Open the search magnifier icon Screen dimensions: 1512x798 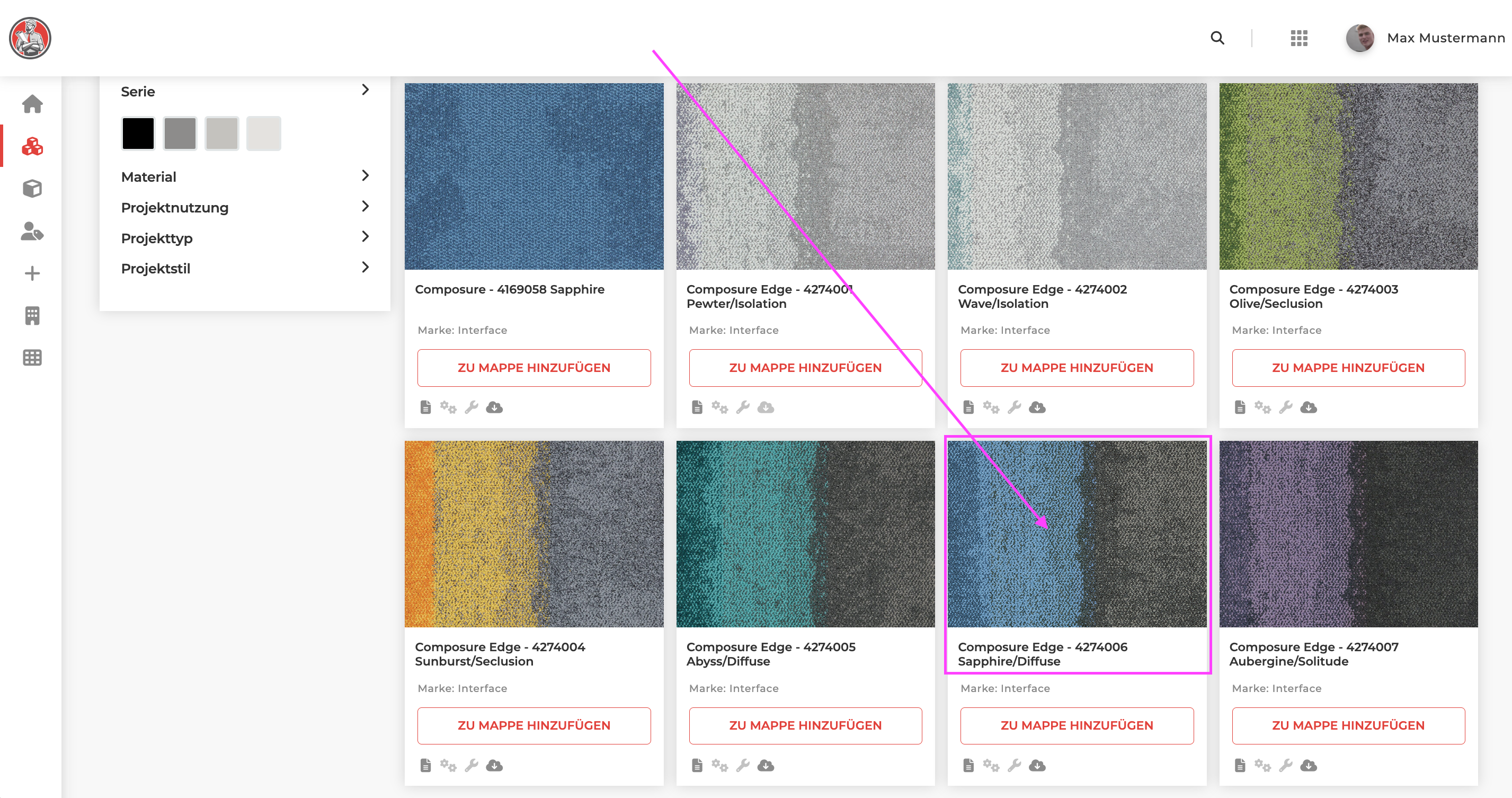tap(1217, 38)
